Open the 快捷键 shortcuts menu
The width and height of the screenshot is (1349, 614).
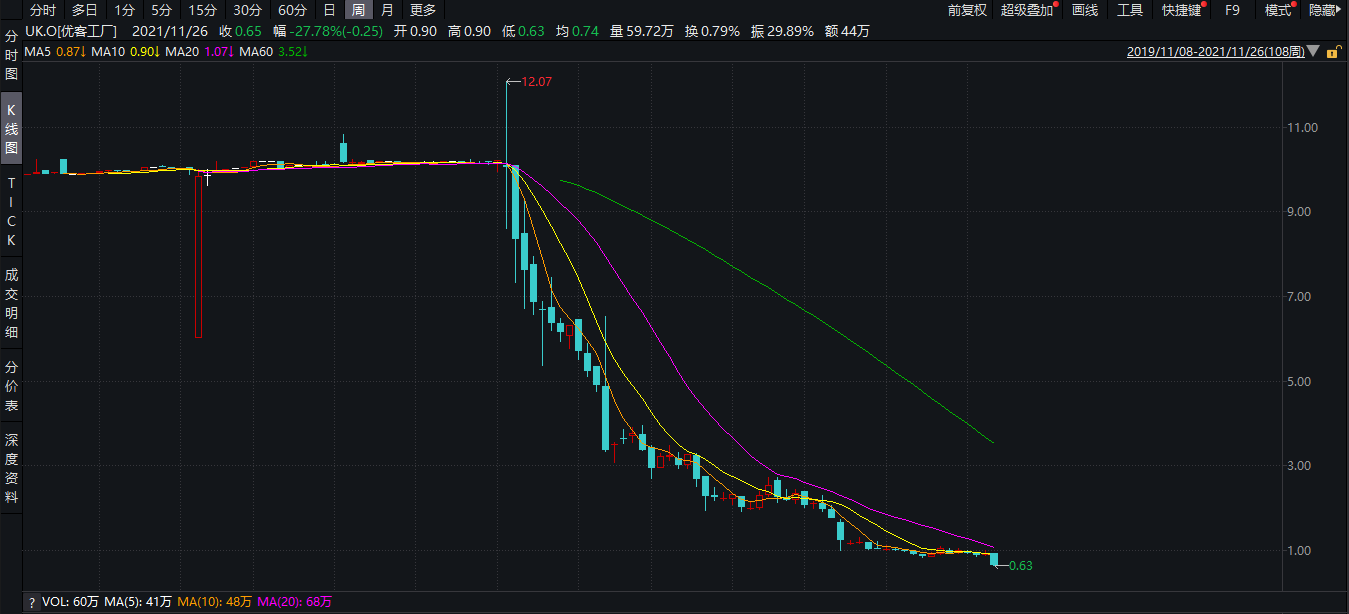(1183, 10)
